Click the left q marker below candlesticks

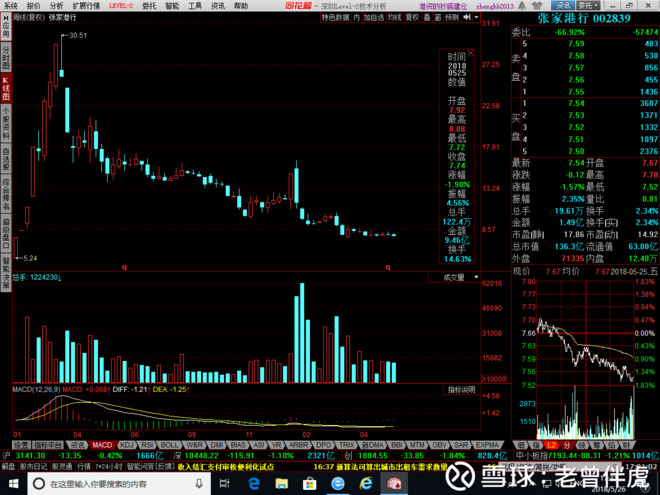click(x=124, y=267)
